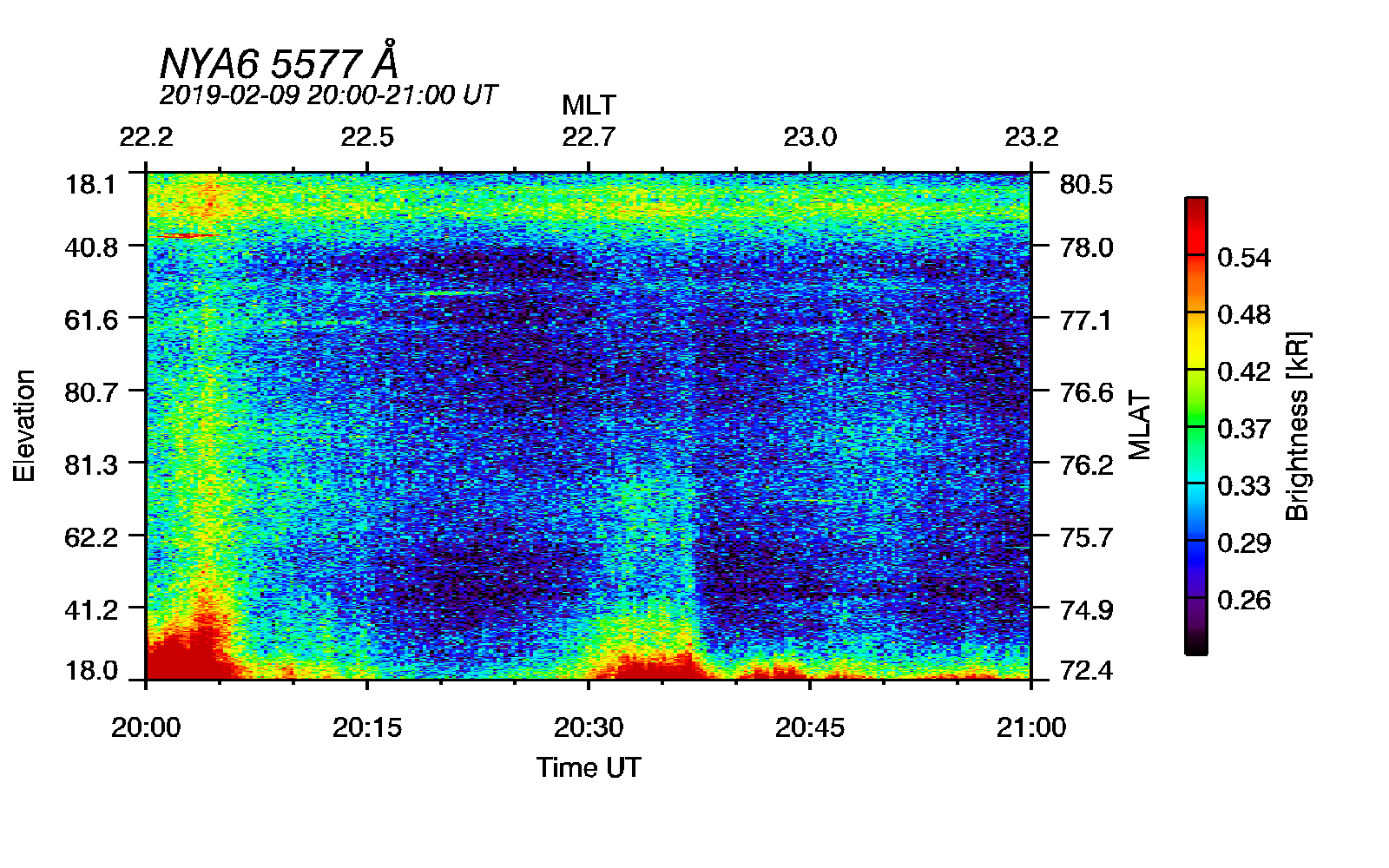Click time tick label '21:00'
This screenshot has height=868, width=1389.
[x=1031, y=727]
